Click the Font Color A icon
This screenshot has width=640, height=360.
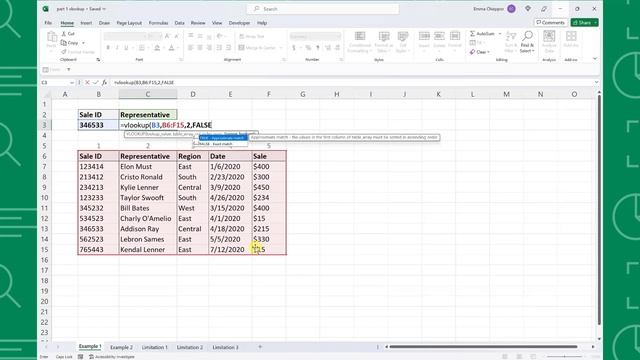click(172, 48)
